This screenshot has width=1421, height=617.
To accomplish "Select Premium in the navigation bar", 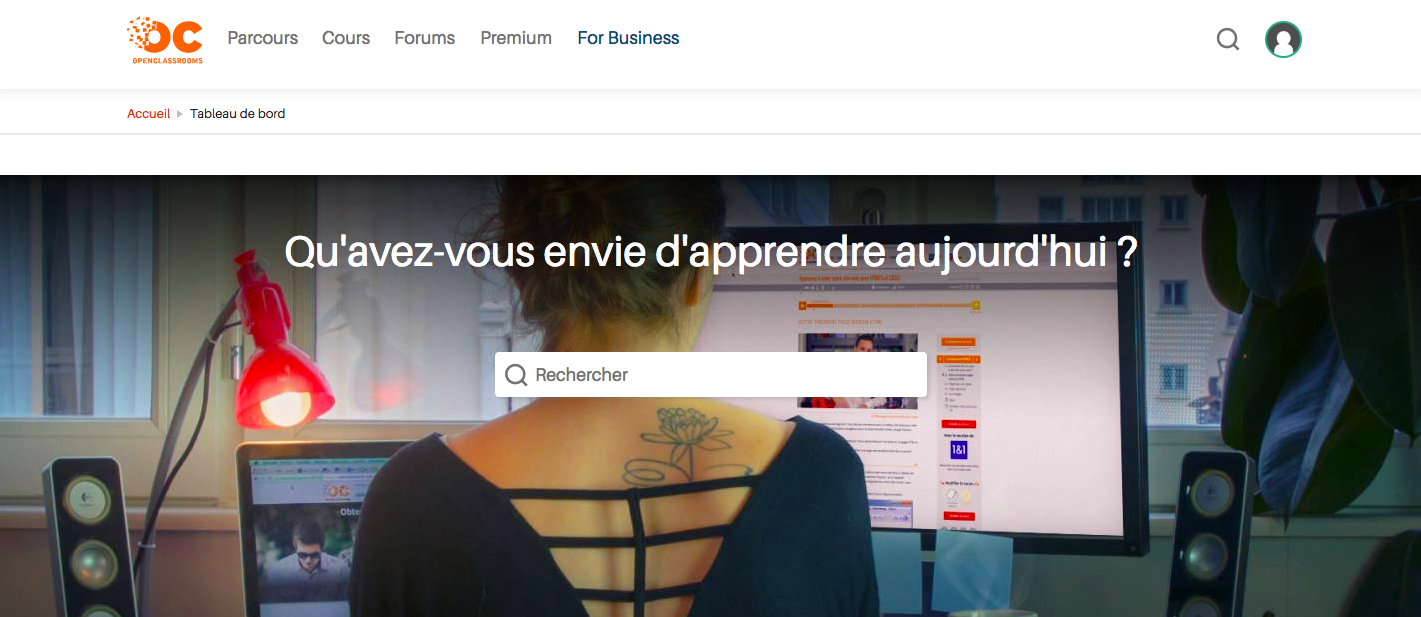I will (x=516, y=38).
